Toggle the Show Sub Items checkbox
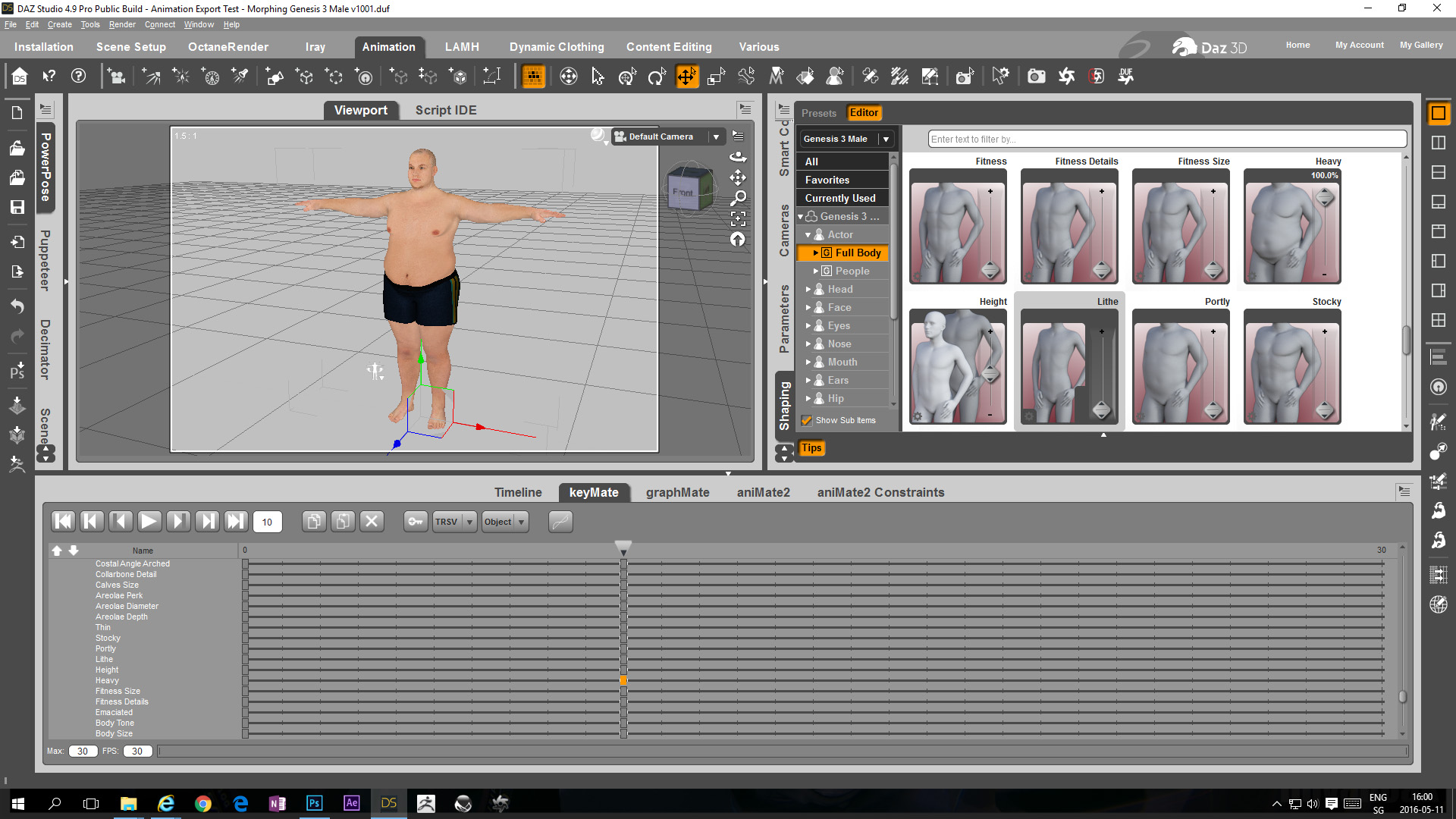Screen dimensions: 1456x819 (x=807, y=420)
